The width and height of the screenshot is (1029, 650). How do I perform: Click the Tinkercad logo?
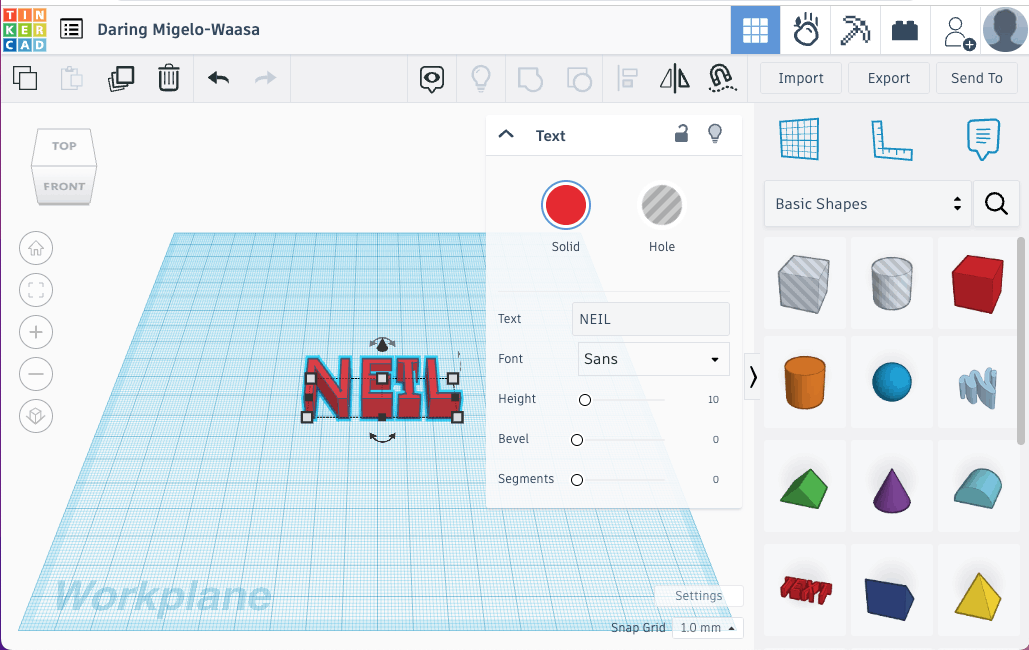pos(25,30)
